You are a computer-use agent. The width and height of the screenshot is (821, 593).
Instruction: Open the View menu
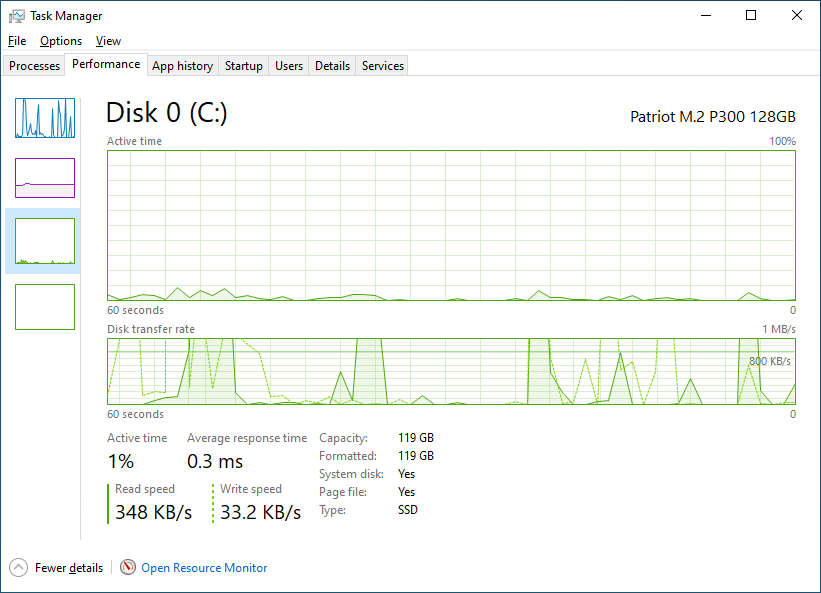(108, 41)
